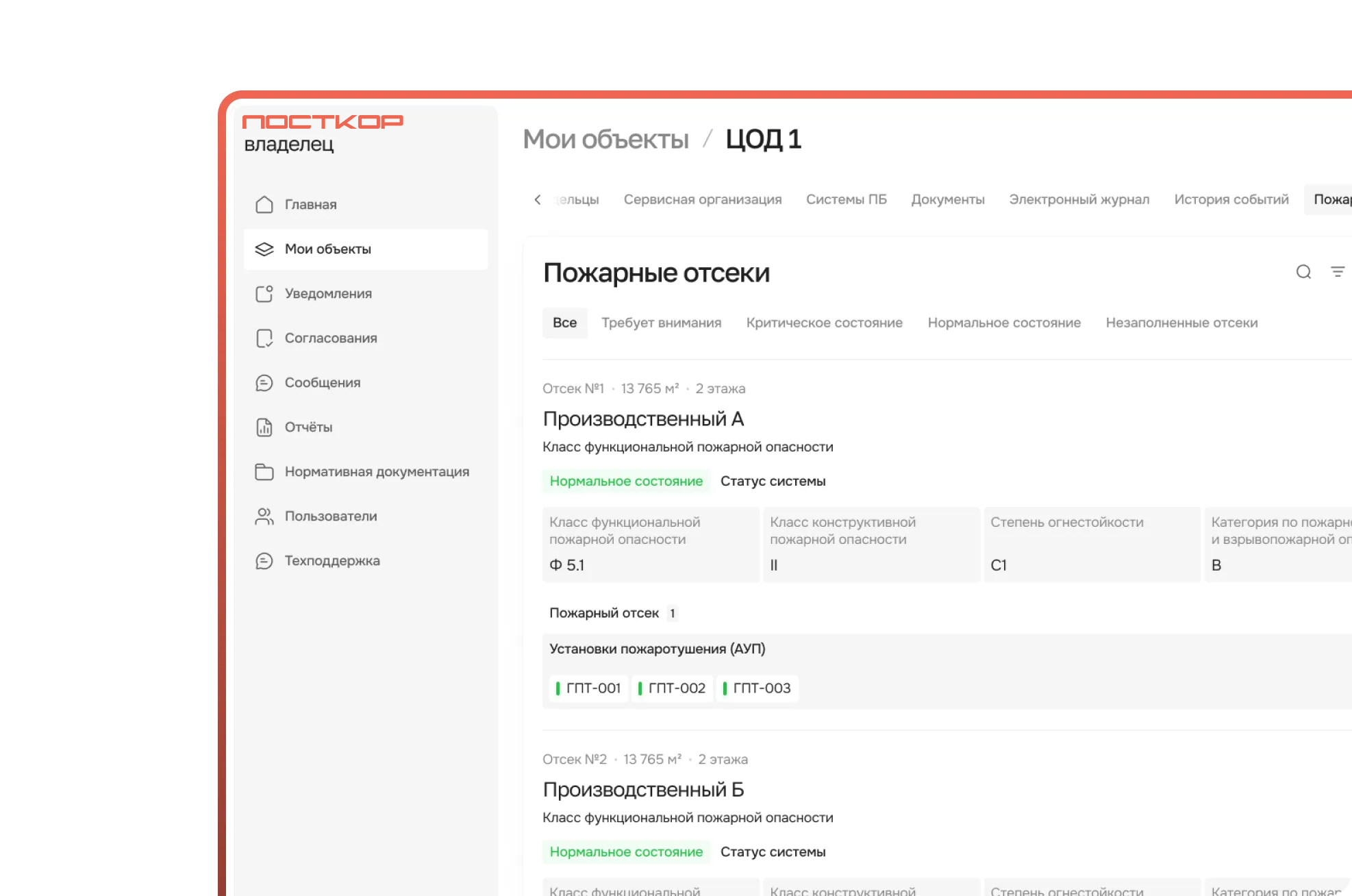The width and height of the screenshot is (1352, 896).
Task: Click the Ф 5.1 class value
Action: point(566,565)
